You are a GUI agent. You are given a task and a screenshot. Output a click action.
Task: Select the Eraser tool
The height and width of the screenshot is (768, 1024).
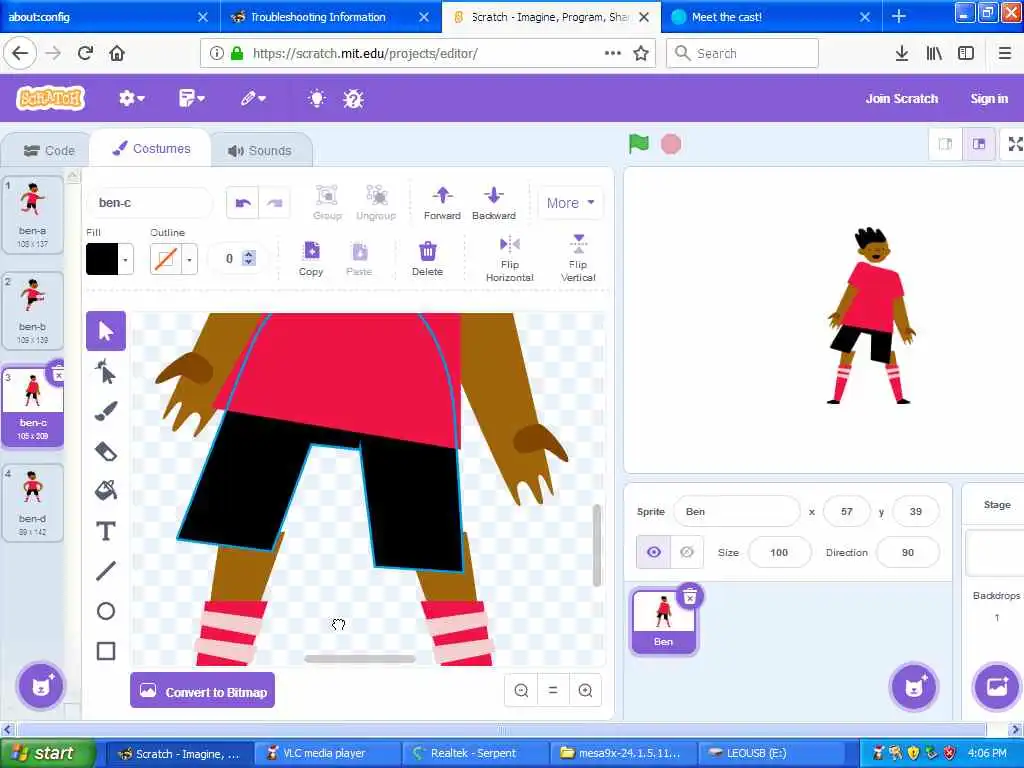[106, 451]
